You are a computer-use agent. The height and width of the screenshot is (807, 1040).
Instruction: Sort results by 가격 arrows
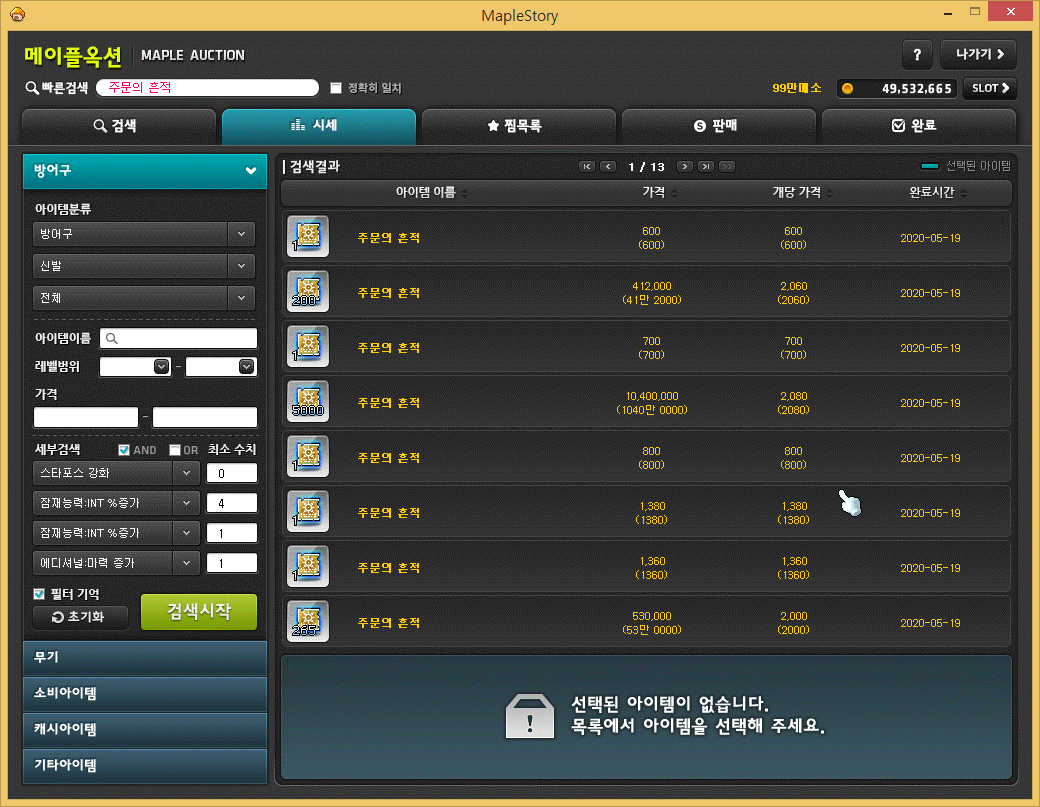click(675, 193)
